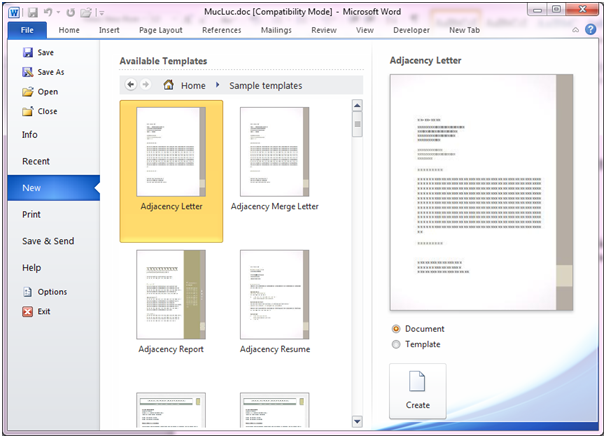Switch to the View tab
This screenshot has width=605, height=436.
coord(365,30)
